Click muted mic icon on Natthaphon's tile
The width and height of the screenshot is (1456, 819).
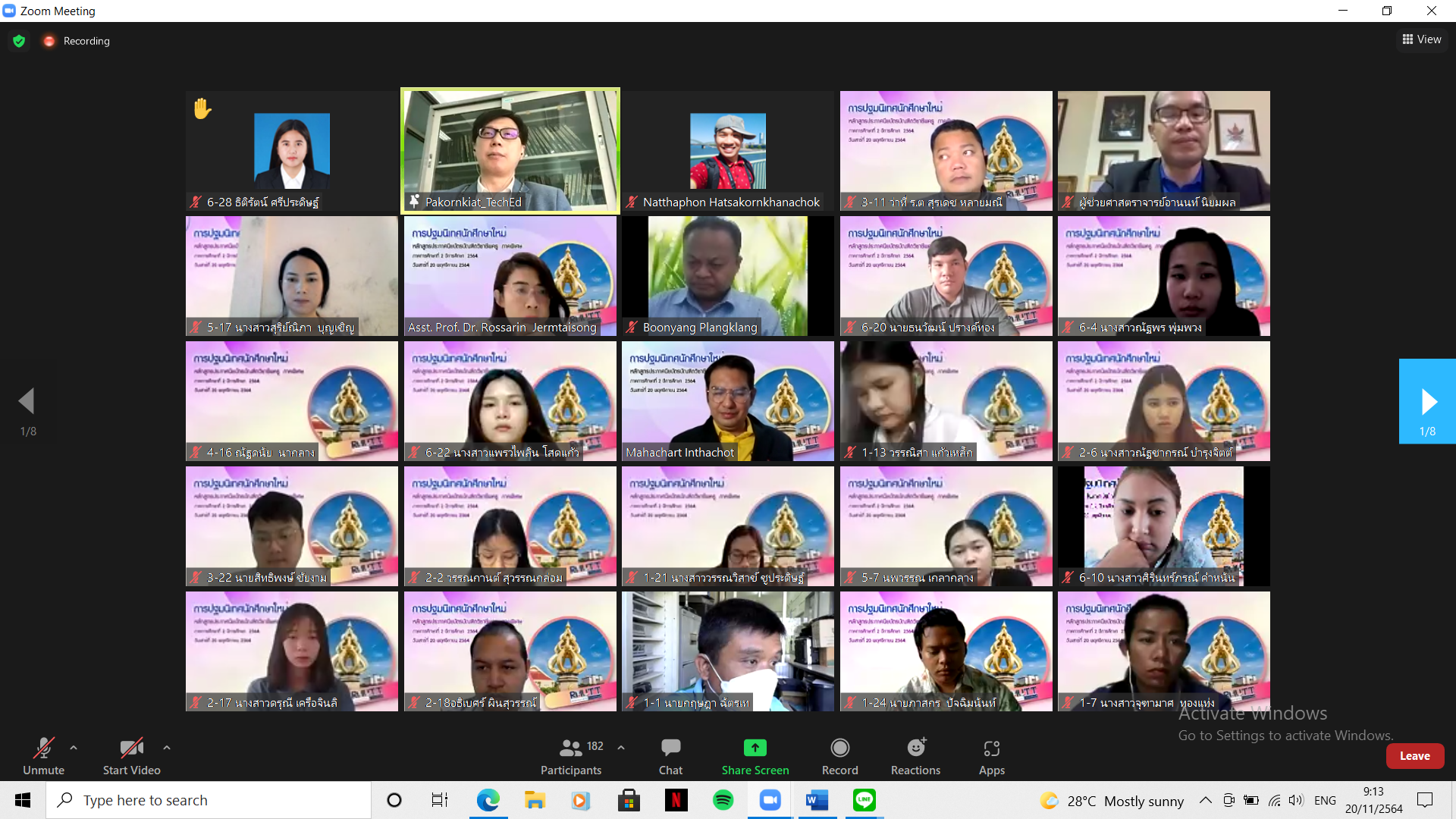click(x=632, y=202)
